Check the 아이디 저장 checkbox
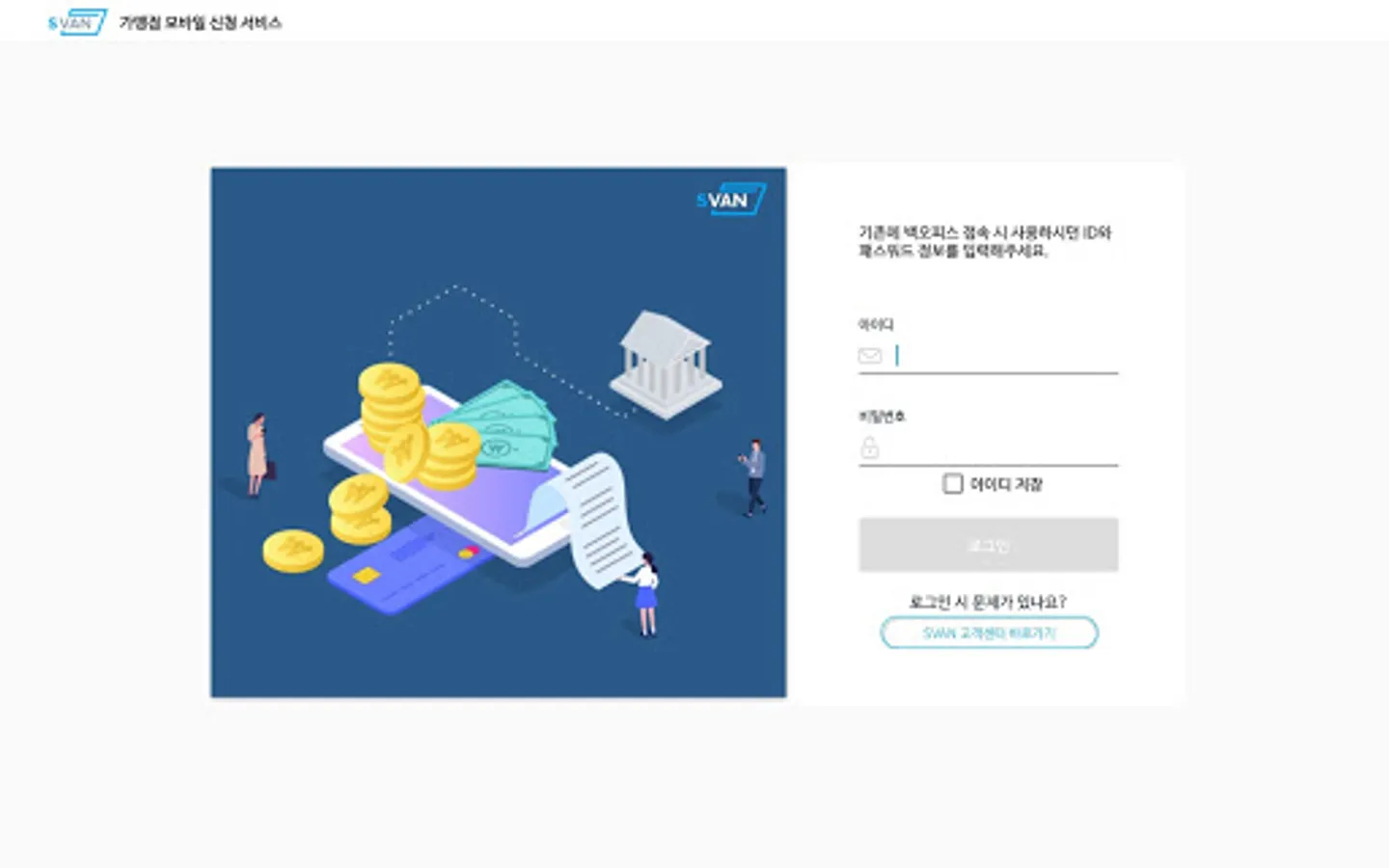Viewport: 1389px width, 868px height. tap(953, 483)
